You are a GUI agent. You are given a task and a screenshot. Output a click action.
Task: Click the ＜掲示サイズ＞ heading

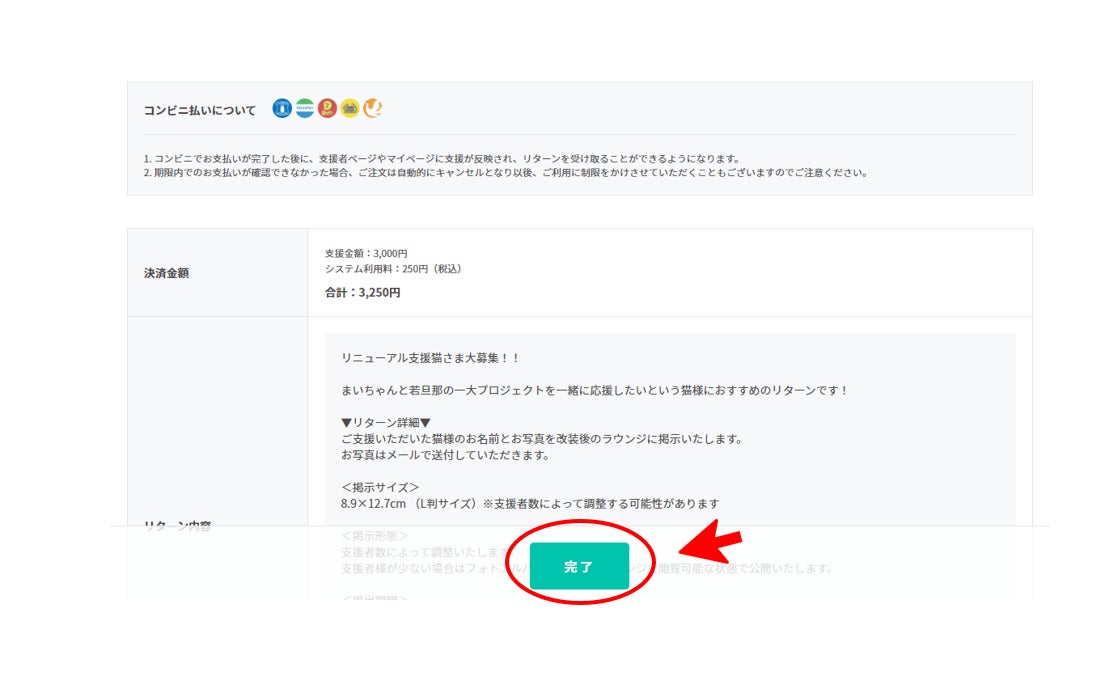[380, 487]
